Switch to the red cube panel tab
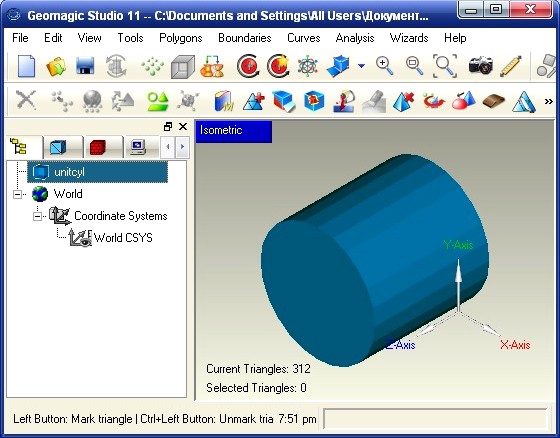This screenshot has width=560, height=438. pyautogui.click(x=98, y=147)
